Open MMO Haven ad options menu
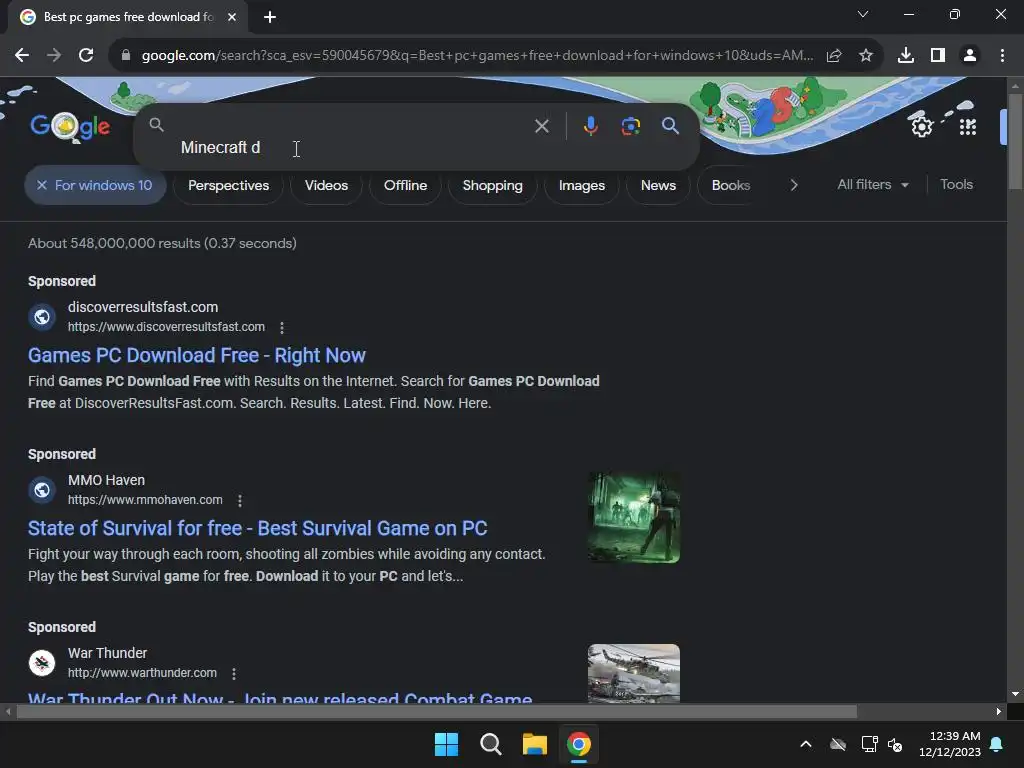Screen dimensions: 1024x768 [x=240, y=500]
